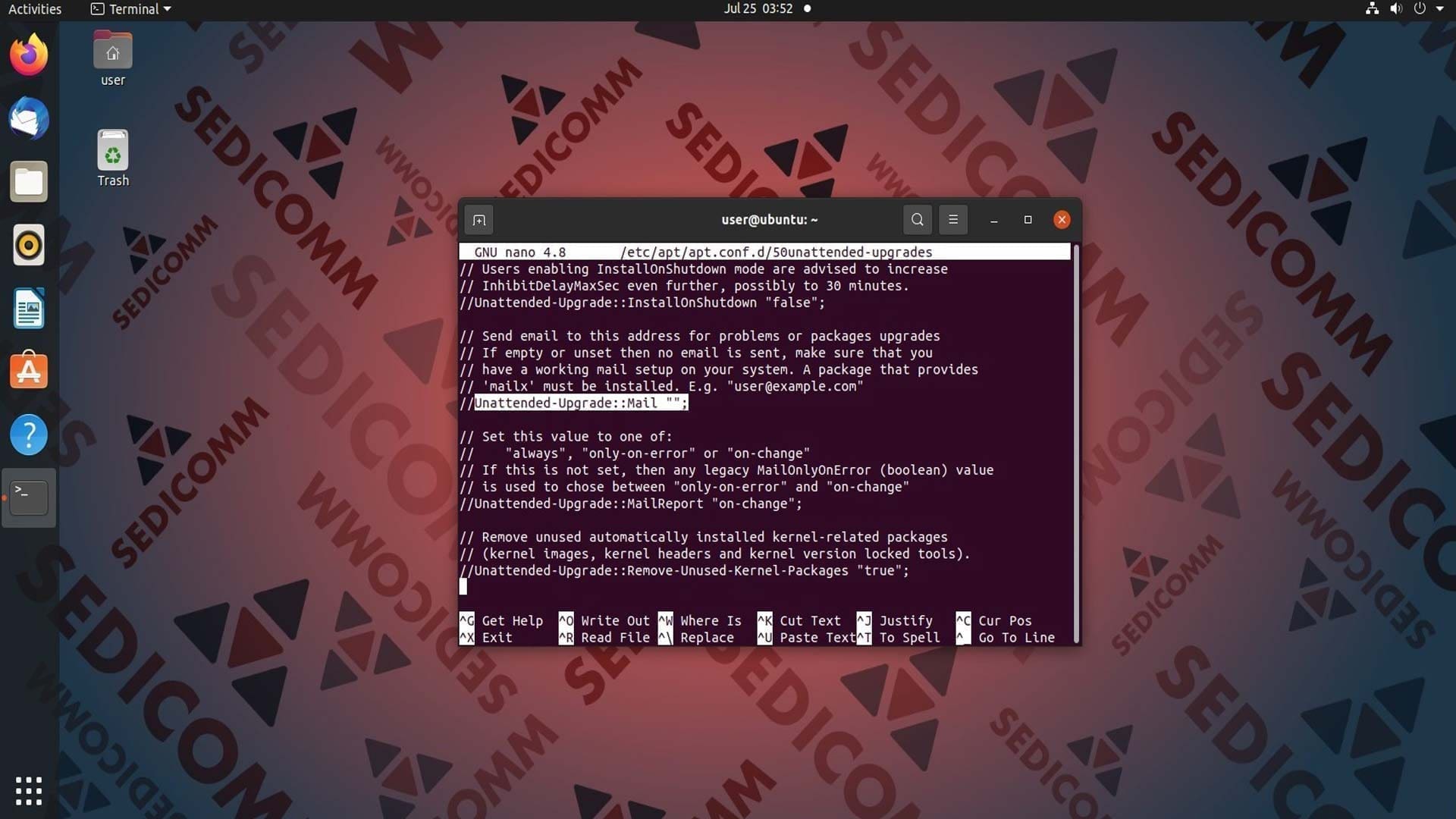The image size is (1456, 819).
Task: Open Ubuntu Software store icon
Action: [29, 372]
